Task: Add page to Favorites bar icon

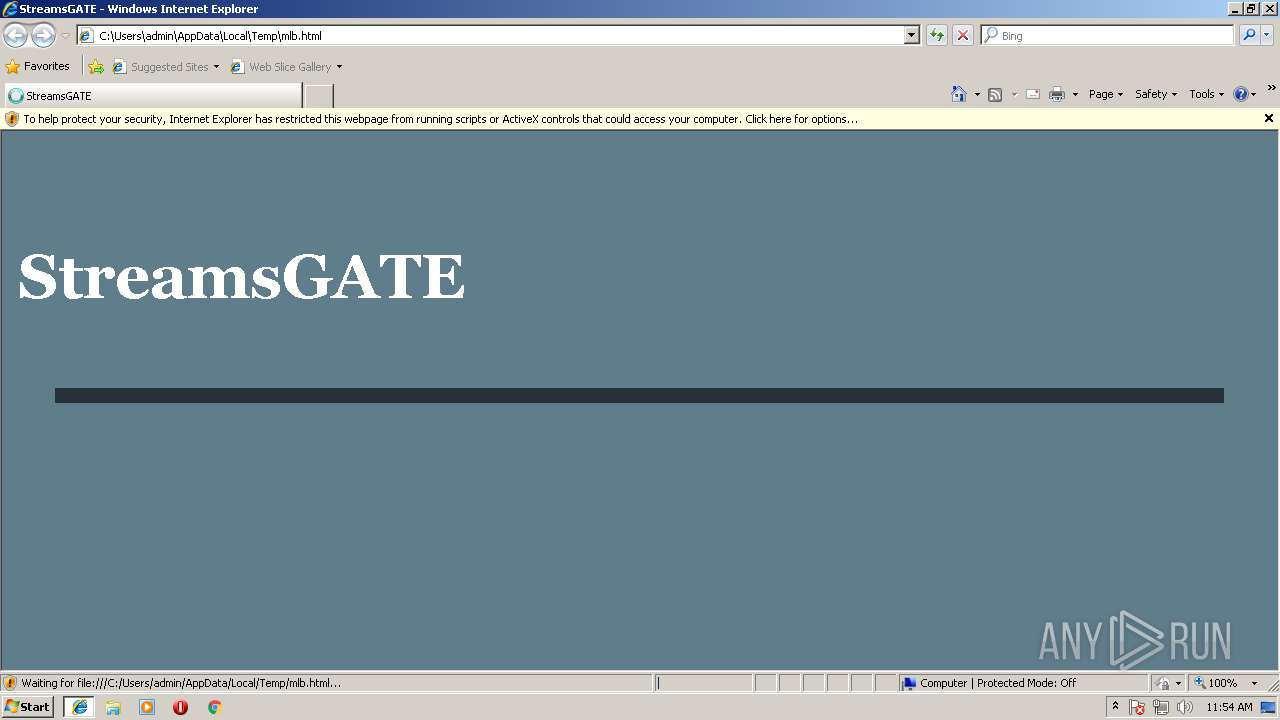Action: pyautogui.click(x=96, y=67)
